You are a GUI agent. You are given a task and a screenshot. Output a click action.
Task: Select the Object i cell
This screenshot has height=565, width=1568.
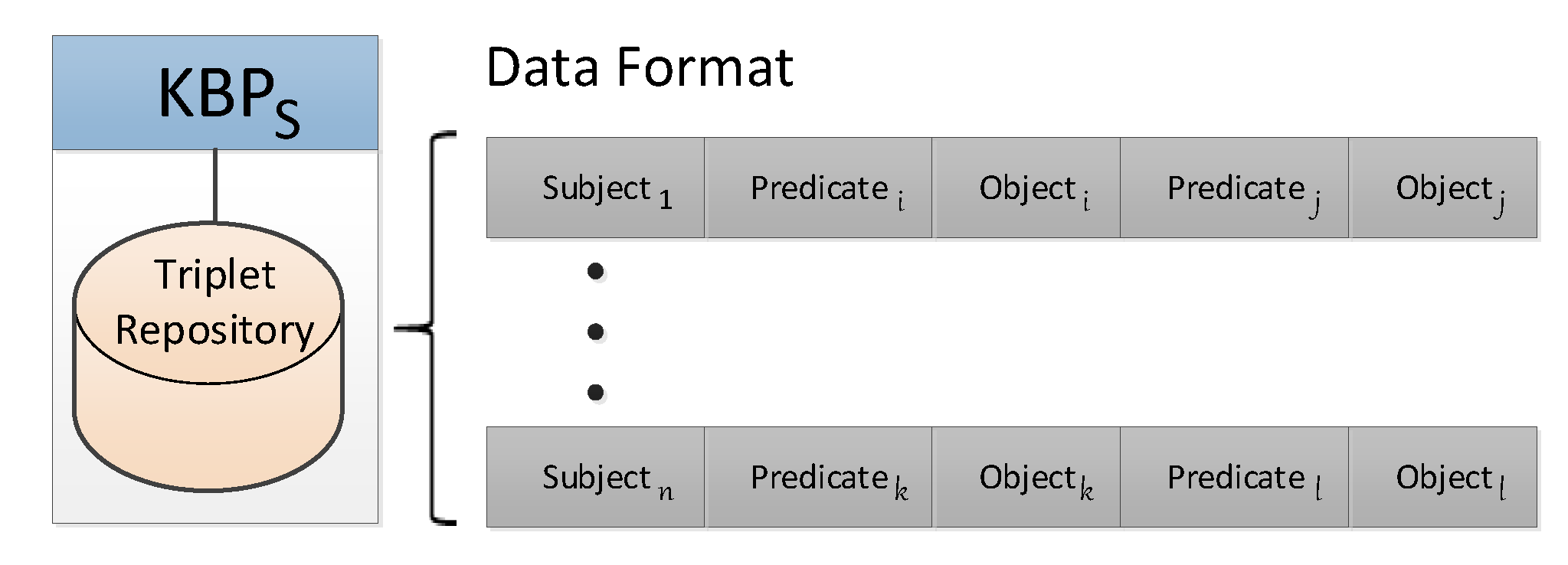point(1026,188)
